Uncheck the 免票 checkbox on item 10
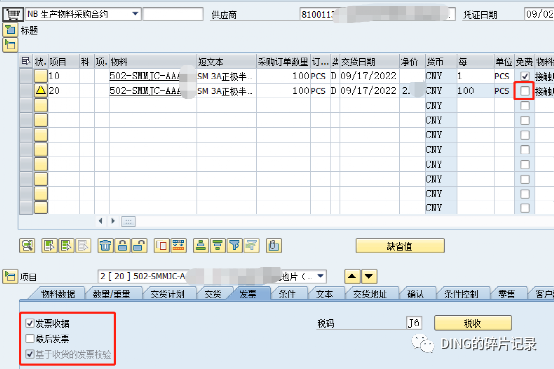 (x=525, y=76)
